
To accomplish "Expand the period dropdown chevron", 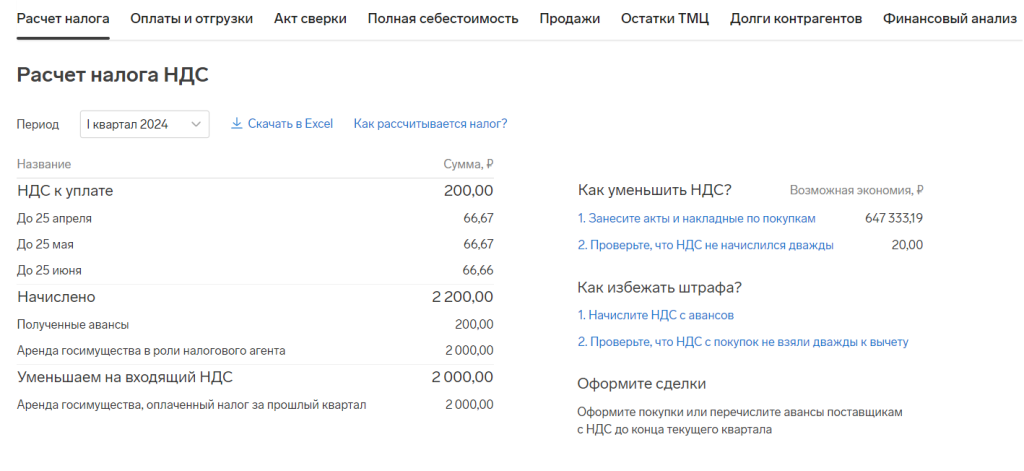I will [x=196, y=124].
